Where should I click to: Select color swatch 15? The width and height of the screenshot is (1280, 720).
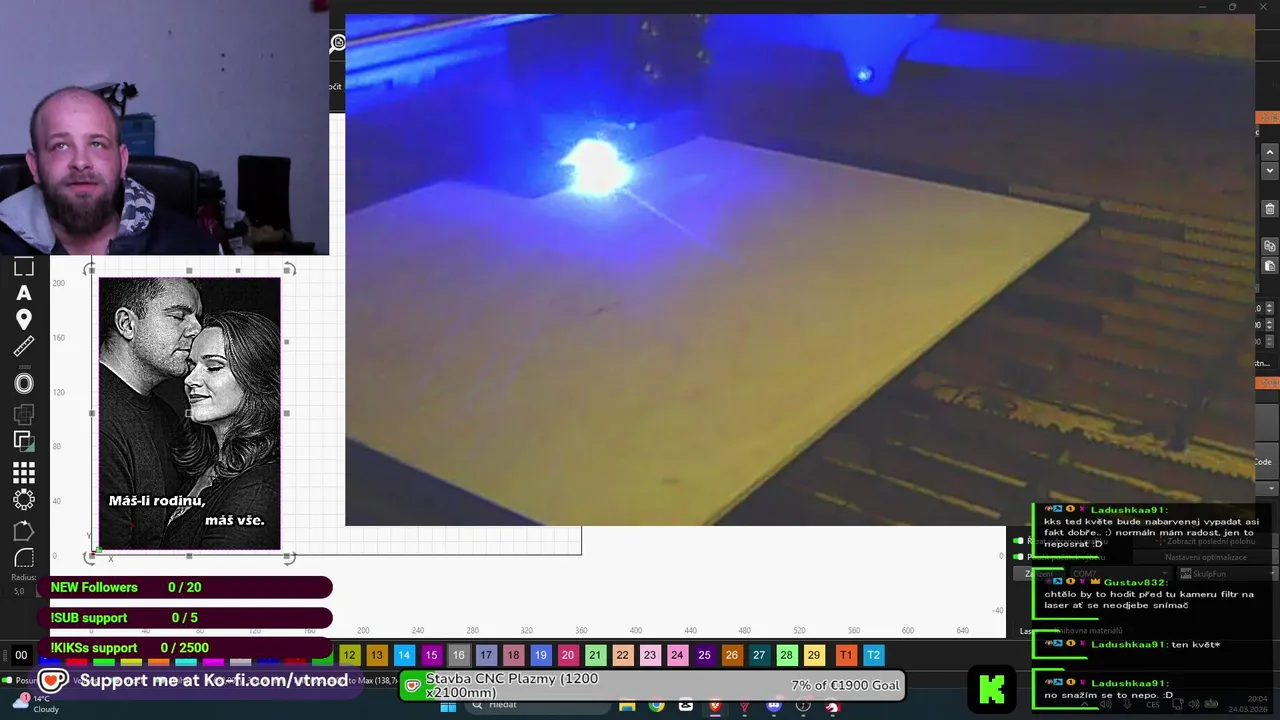[431, 655]
